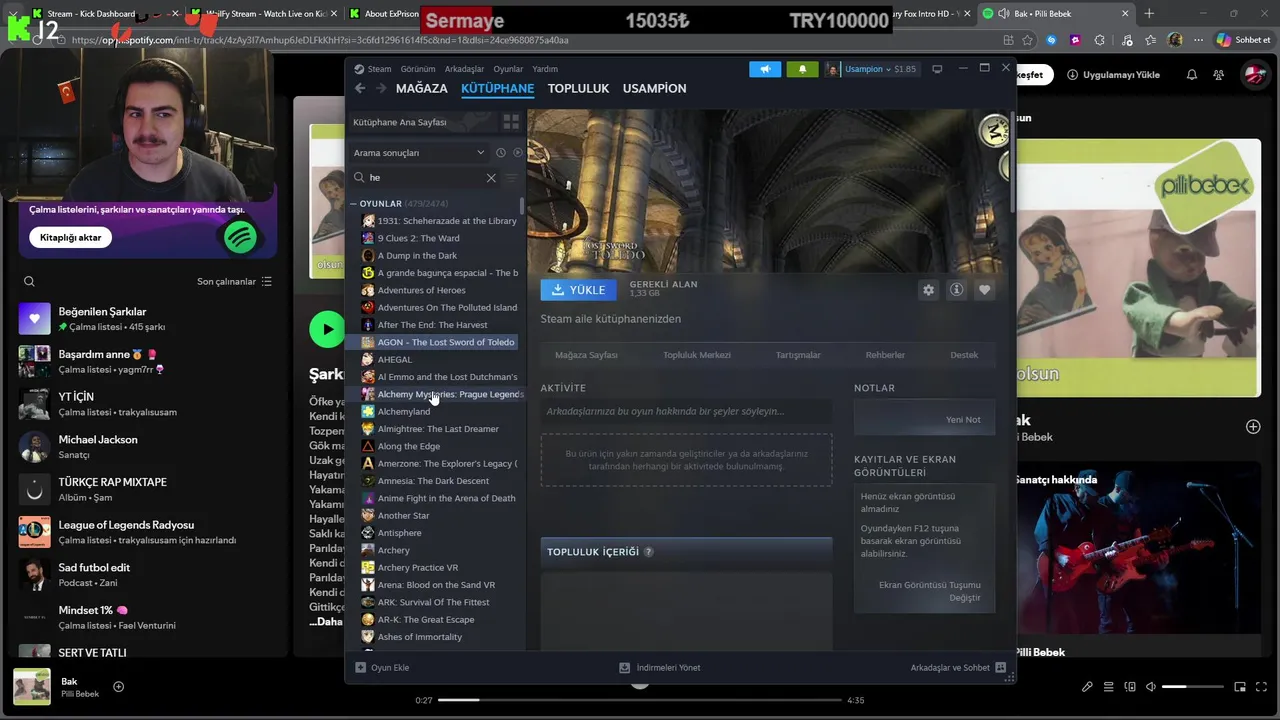Viewport: 1280px width, 720px height.
Task: Open the TOPLULUK tab
Action: (578, 88)
